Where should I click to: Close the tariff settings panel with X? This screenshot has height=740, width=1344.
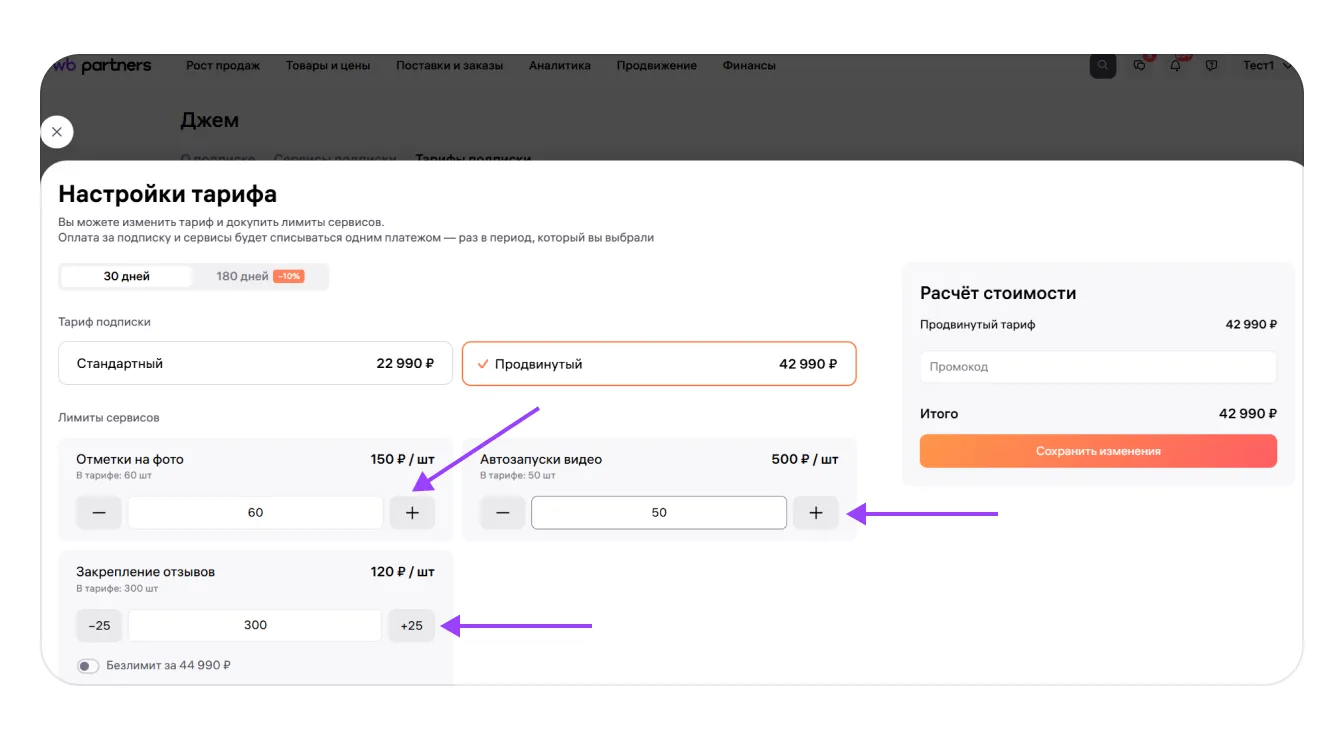point(57,131)
